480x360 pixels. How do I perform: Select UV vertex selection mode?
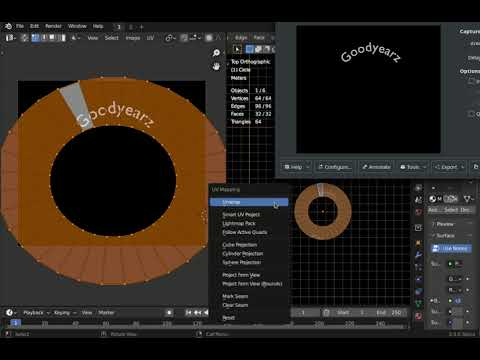(35, 38)
